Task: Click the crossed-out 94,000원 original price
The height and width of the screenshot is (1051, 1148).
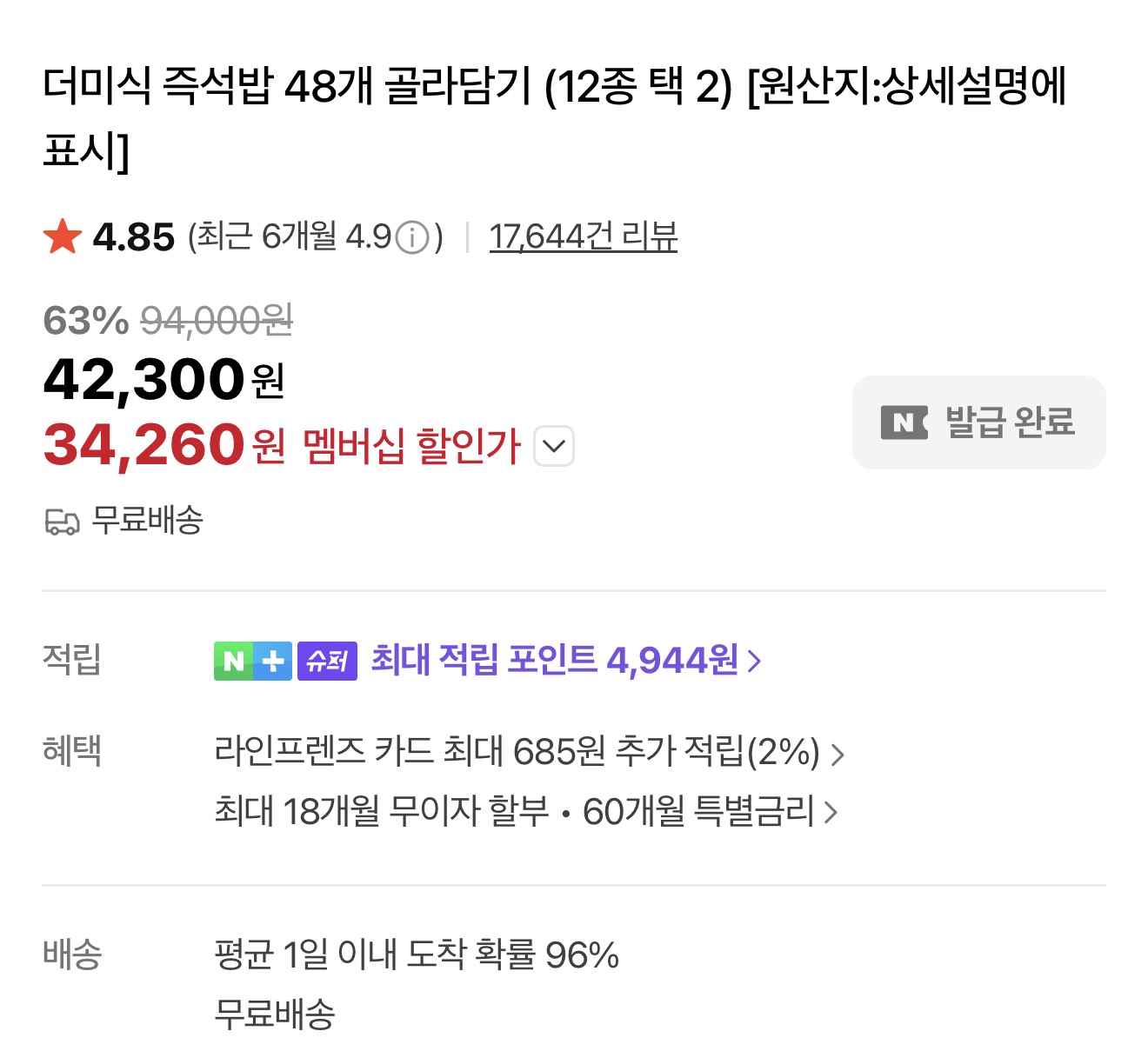Action: 217,321
